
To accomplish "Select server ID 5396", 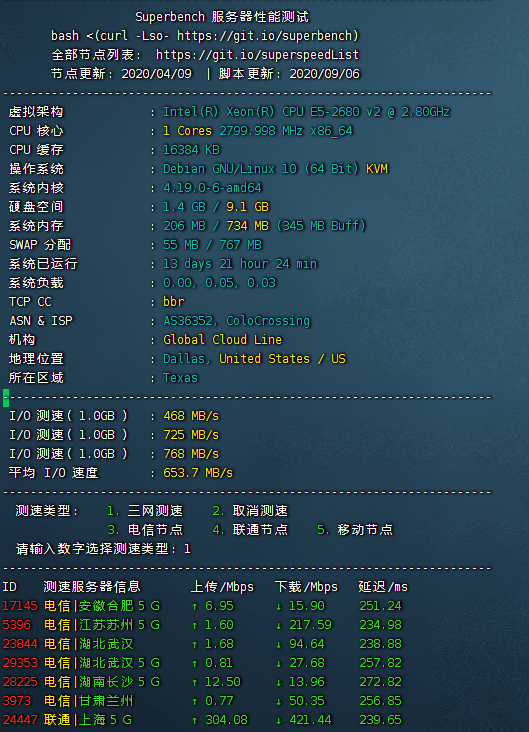I will [16, 625].
